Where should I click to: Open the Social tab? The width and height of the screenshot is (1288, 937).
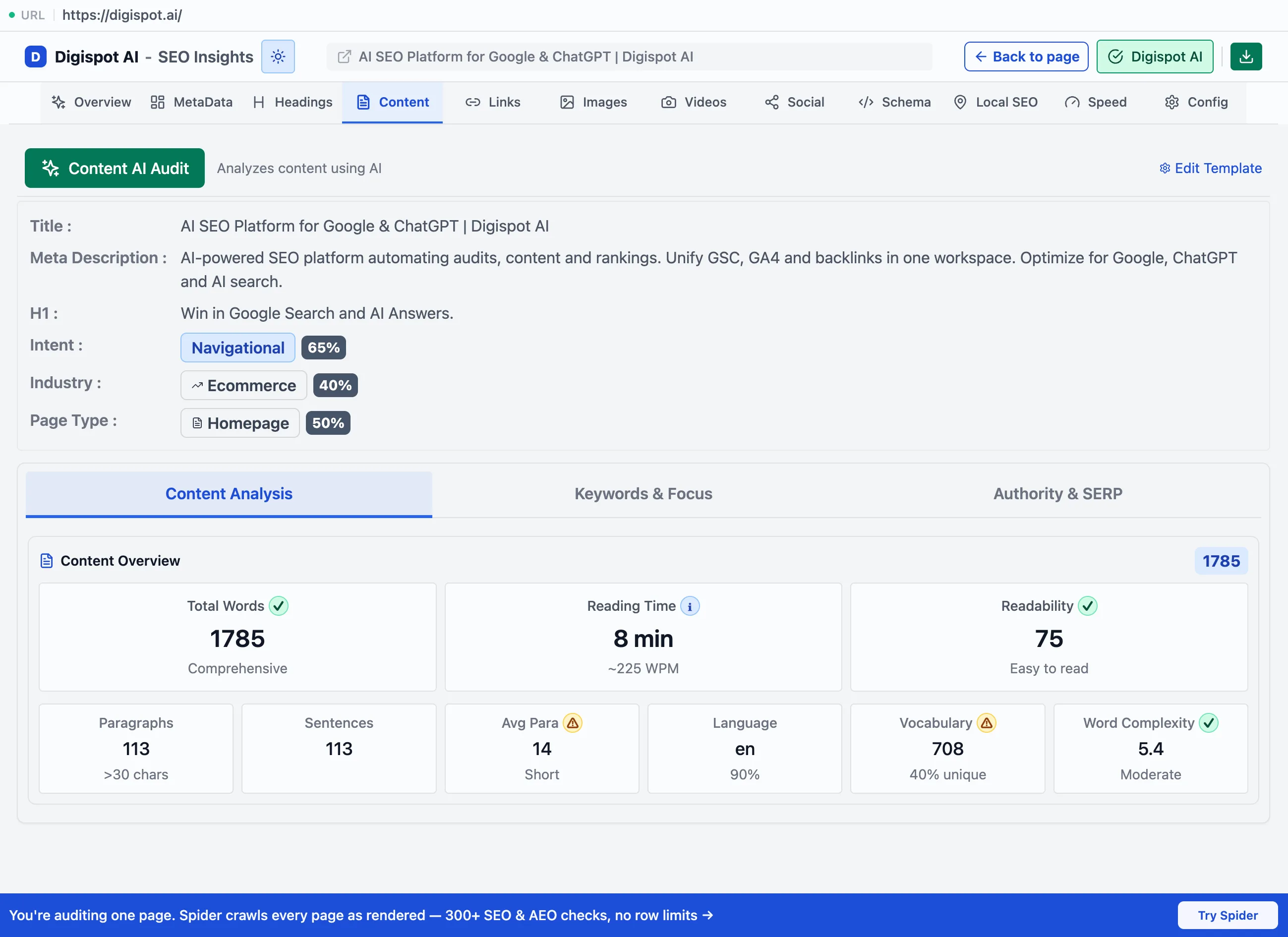click(794, 102)
